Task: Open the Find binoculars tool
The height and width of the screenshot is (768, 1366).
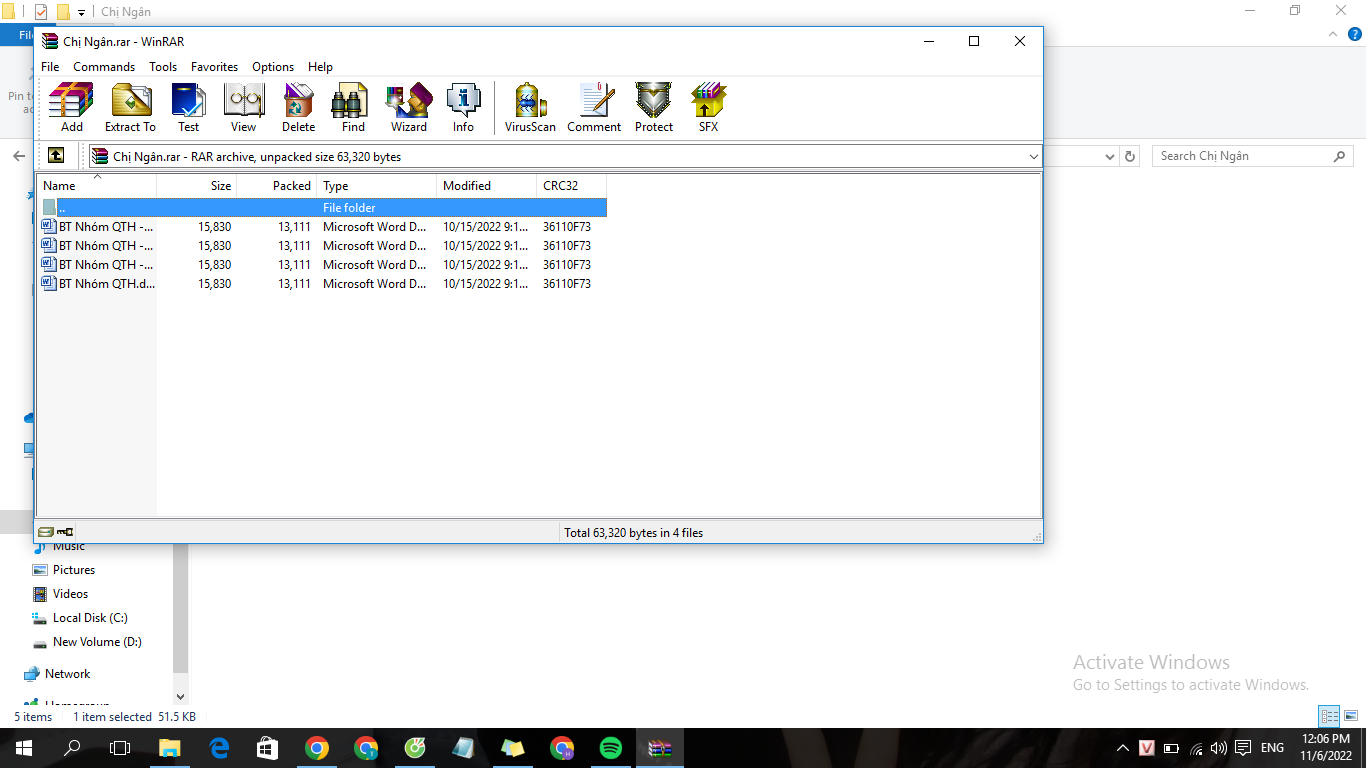Action: pos(353,107)
